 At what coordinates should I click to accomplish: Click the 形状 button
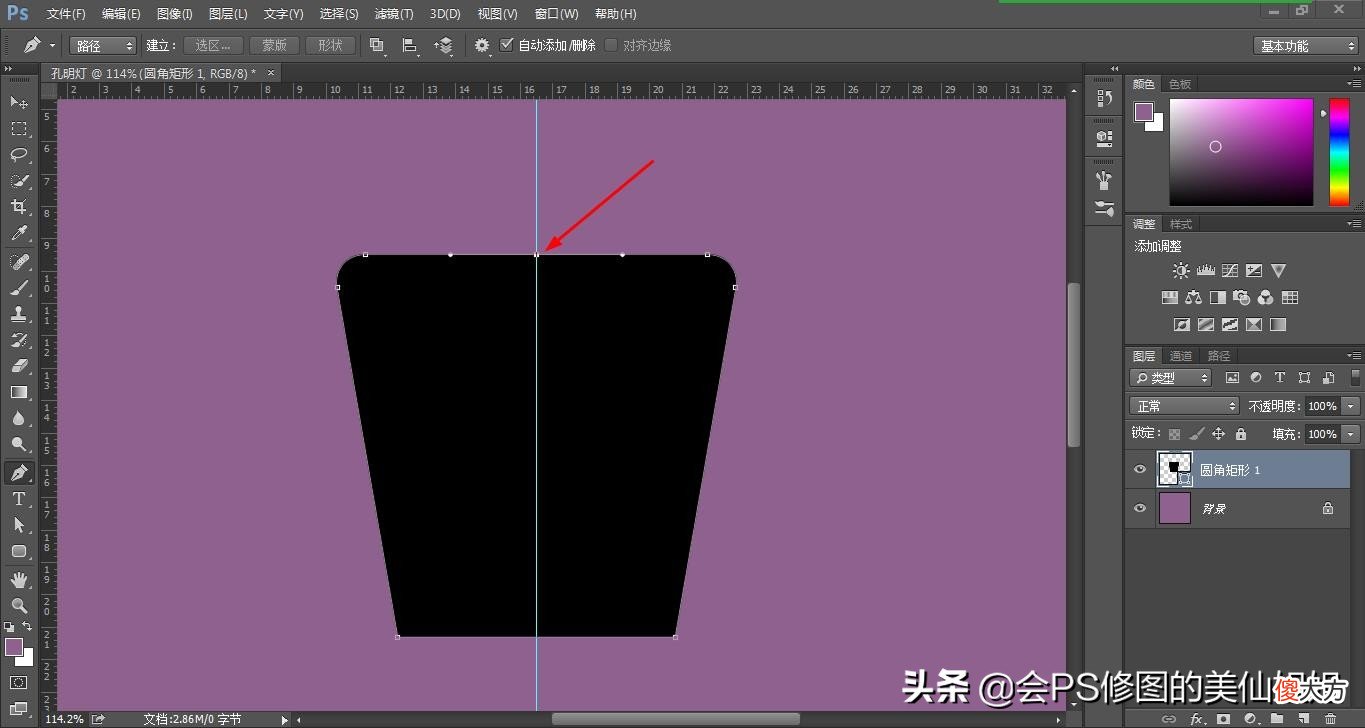330,46
